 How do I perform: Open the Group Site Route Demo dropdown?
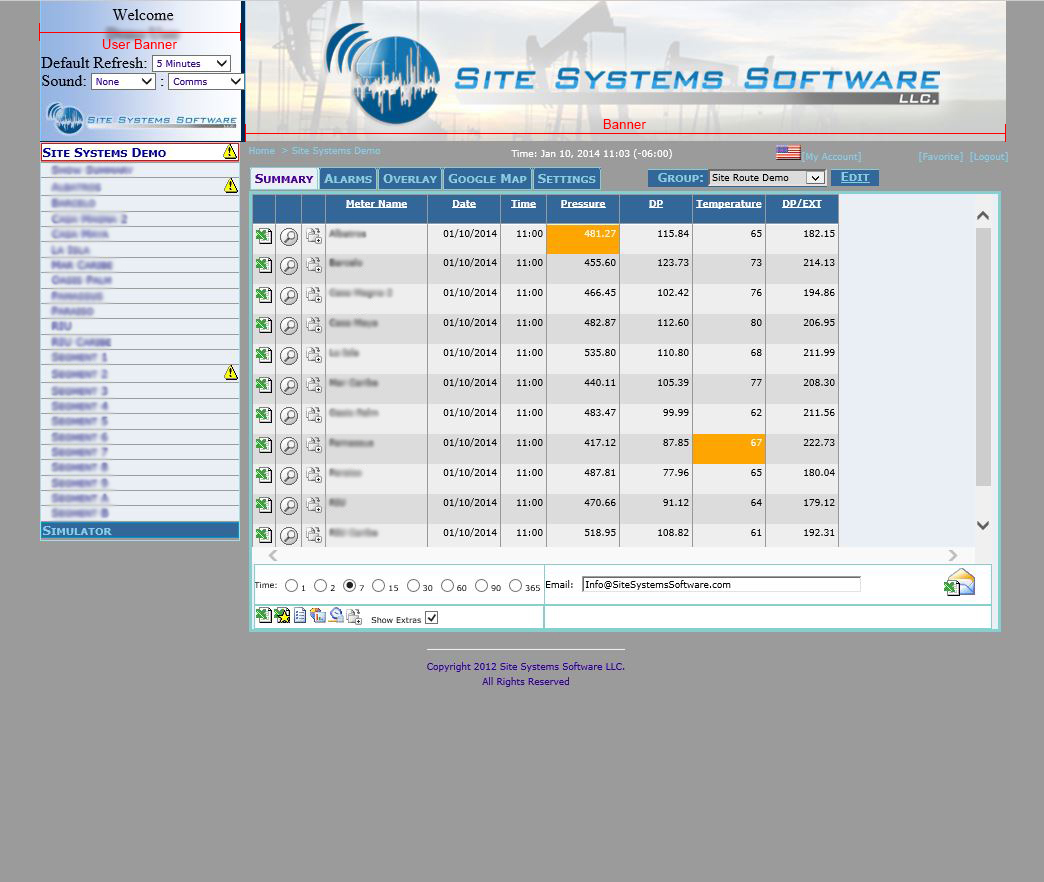(767, 178)
